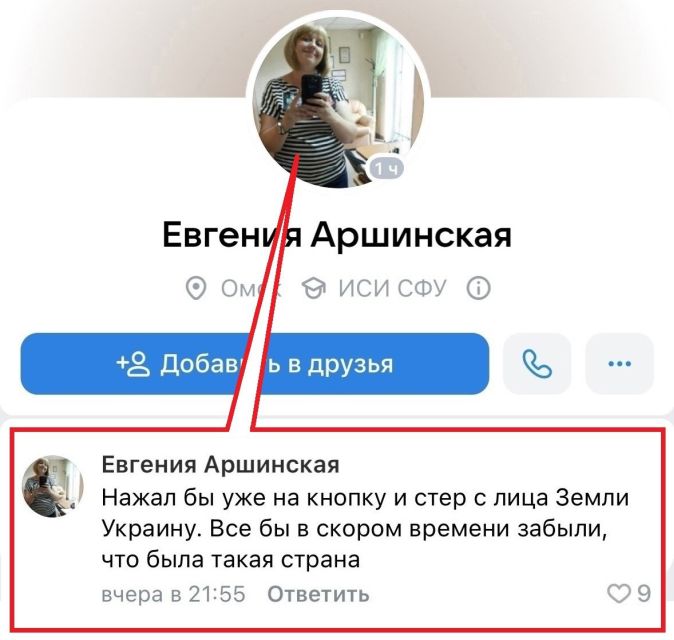Tap the phone call icon button
This screenshot has height=640, width=674.
(537, 364)
